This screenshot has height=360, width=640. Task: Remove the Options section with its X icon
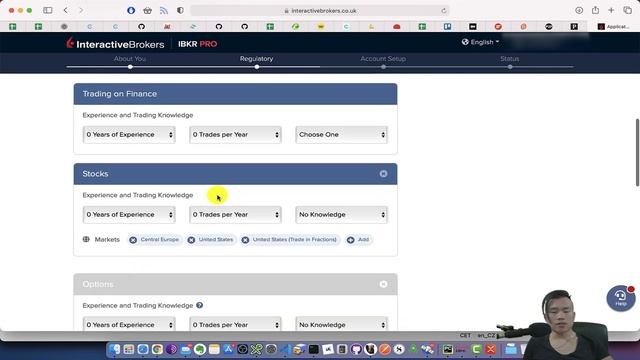[383, 284]
